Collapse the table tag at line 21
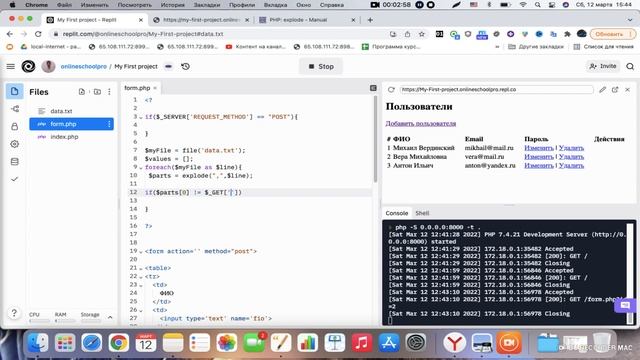The image size is (640, 360). tap(141, 268)
